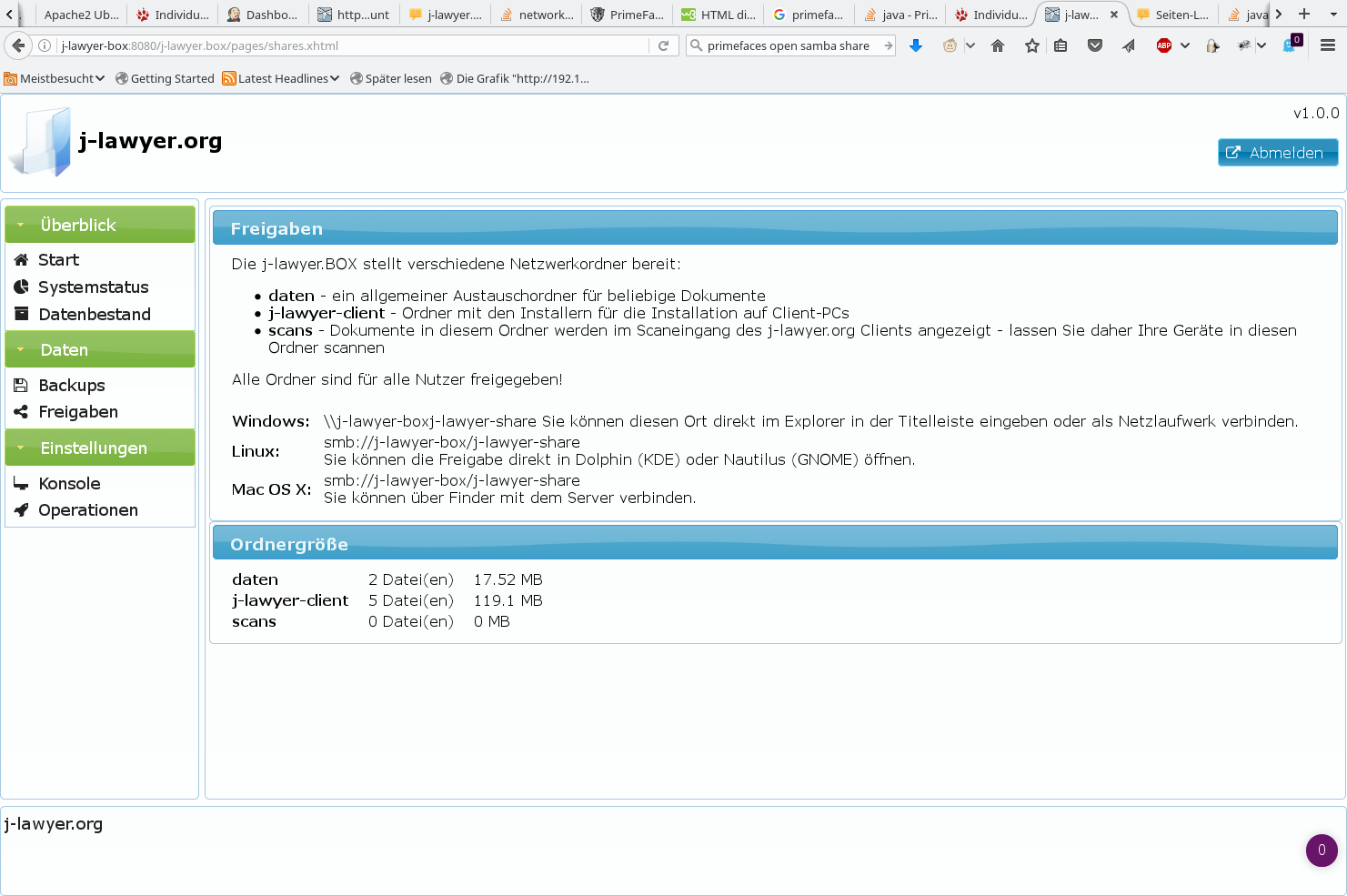Switch to the Dashbo... tab
Screen dimensions: 1347x896
(x=263, y=15)
